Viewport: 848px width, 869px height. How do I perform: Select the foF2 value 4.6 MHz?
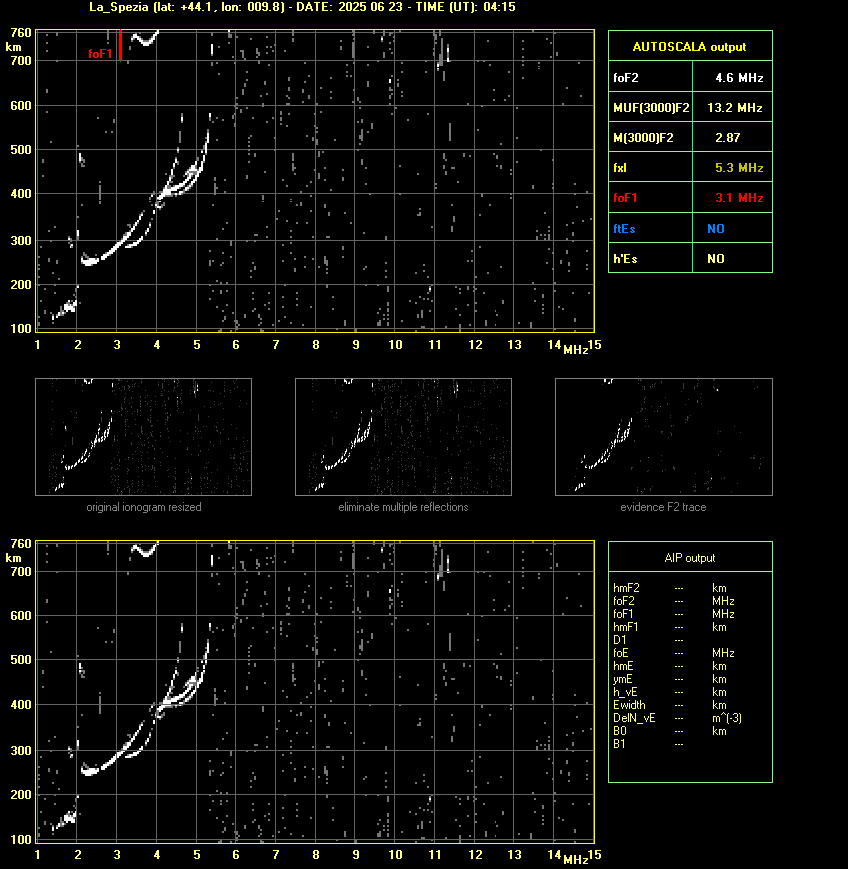tap(739, 78)
